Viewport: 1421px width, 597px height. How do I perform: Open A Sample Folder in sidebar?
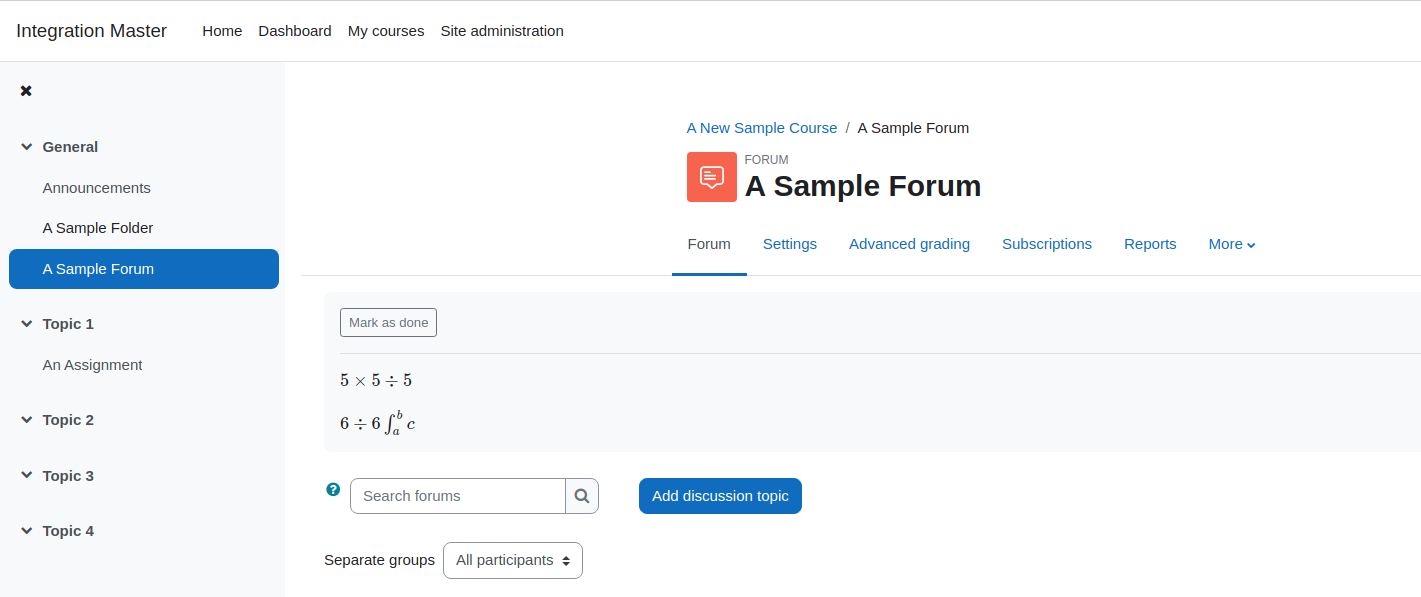tap(98, 228)
